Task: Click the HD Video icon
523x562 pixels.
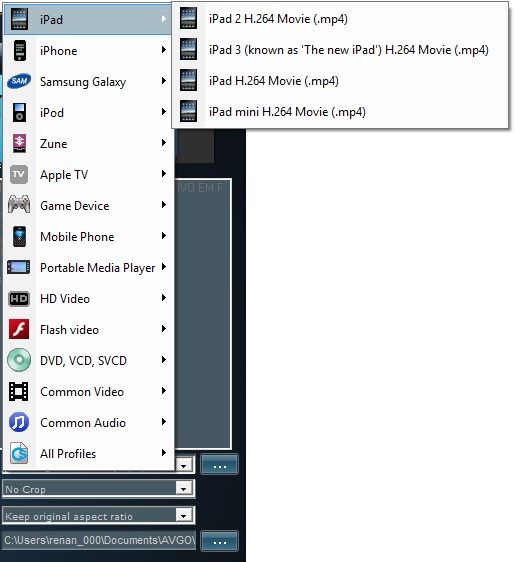Action: click(19, 298)
